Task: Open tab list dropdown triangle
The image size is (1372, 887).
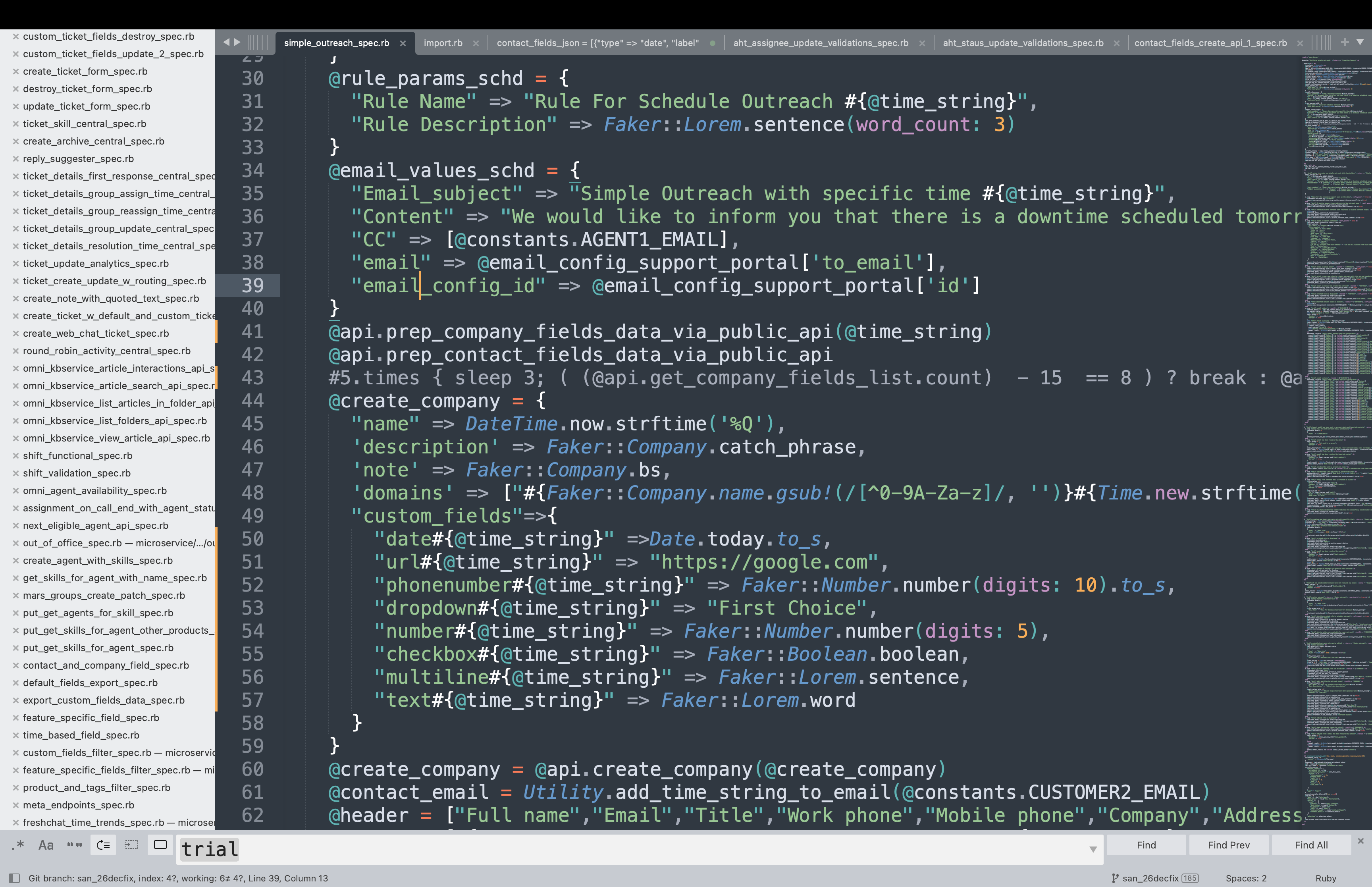Action: coord(1360,42)
